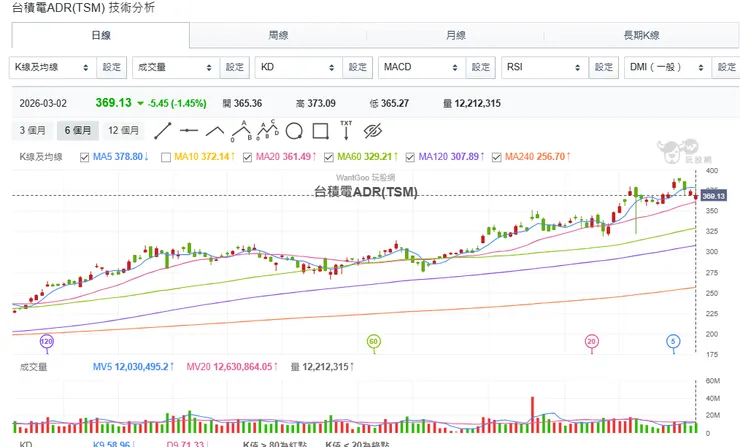Screen dimensions: 740x447
Task: Select the 6 個月 range
Action: tap(78, 130)
